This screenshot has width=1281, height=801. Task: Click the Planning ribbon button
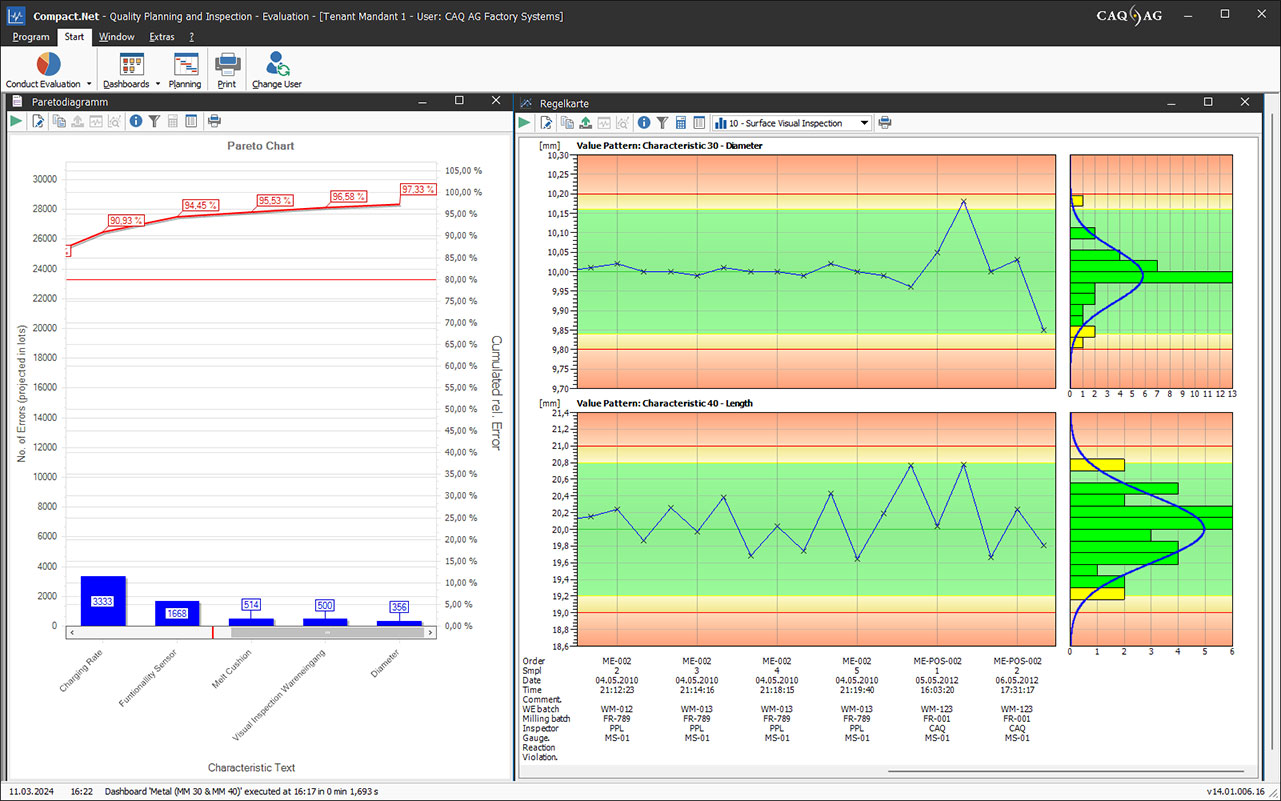pyautogui.click(x=185, y=70)
